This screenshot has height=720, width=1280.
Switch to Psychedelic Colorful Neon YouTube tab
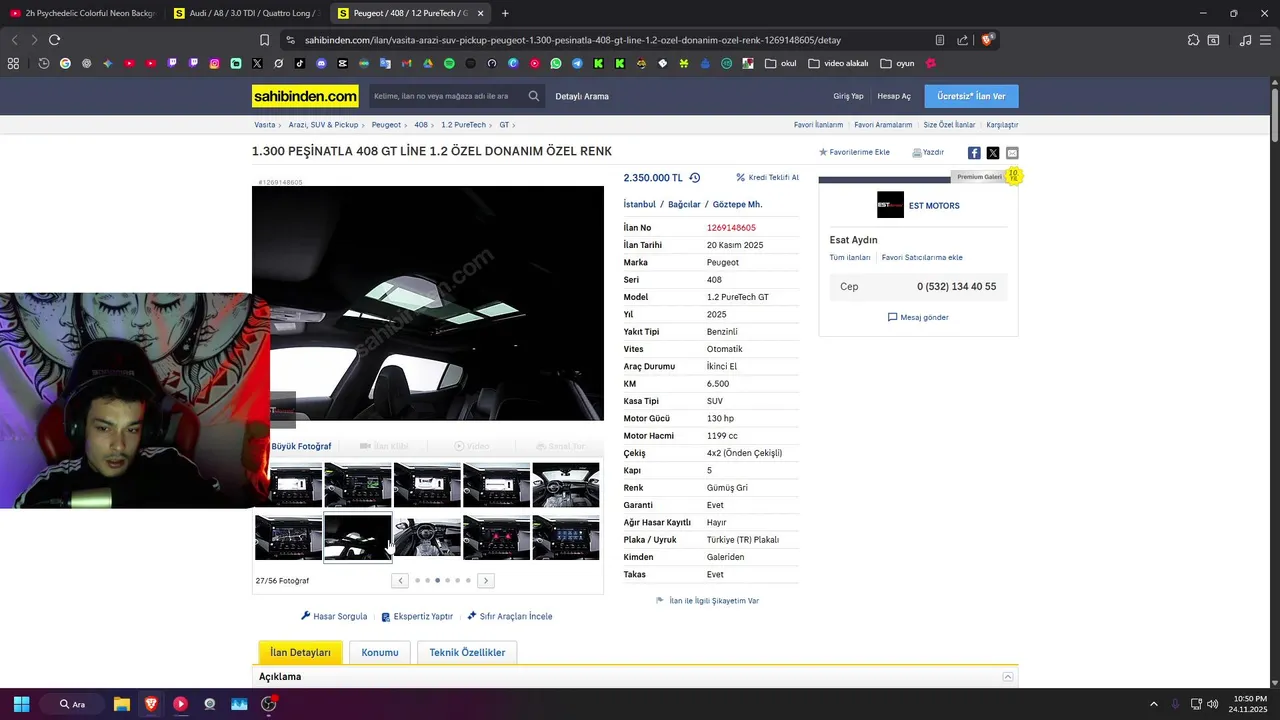(82, 13)
